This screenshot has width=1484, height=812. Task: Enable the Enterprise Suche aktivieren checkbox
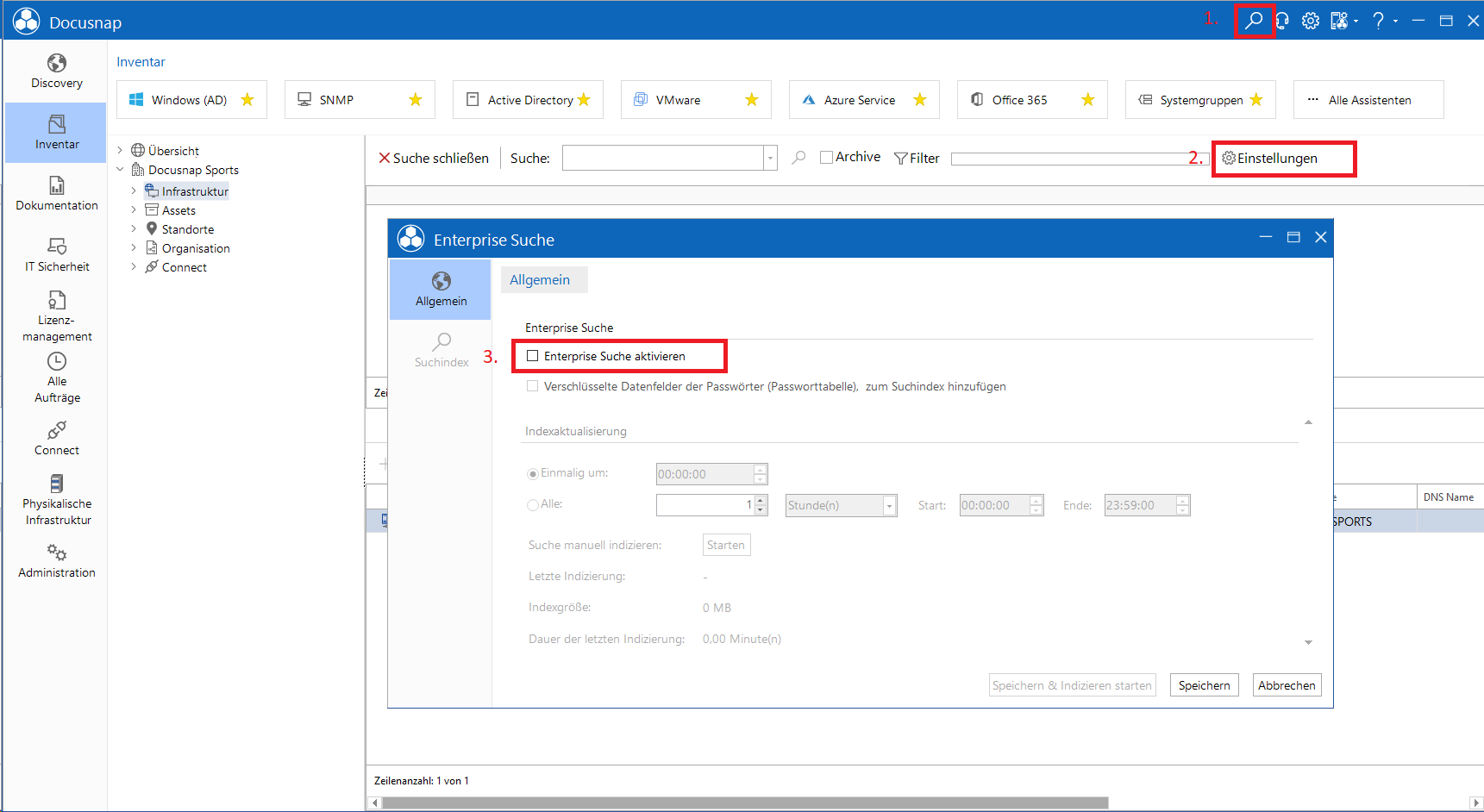click(533, 356)
